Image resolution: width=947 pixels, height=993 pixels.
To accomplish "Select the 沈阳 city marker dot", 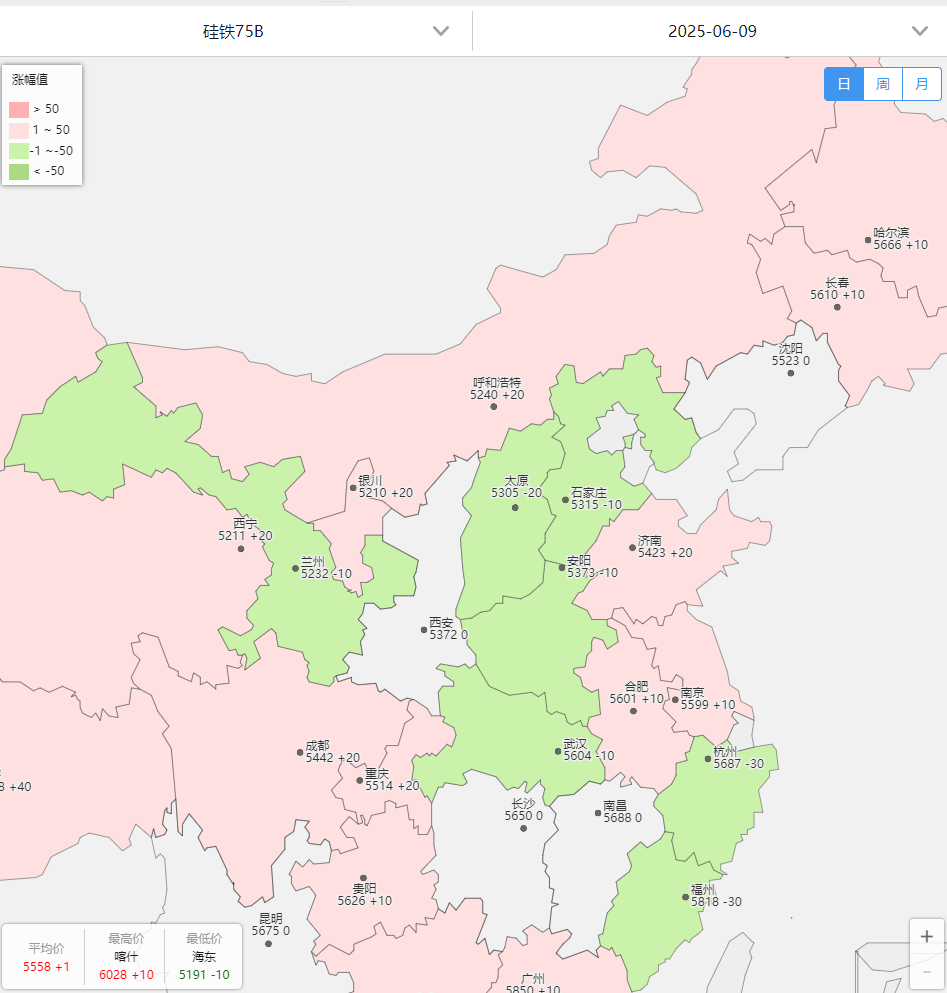I will [791, 373].
